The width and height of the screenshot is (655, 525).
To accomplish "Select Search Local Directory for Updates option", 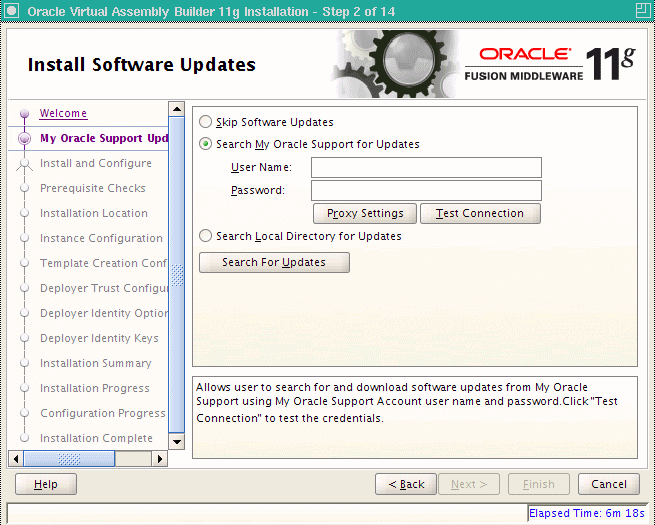I will [x=205, y=236].
